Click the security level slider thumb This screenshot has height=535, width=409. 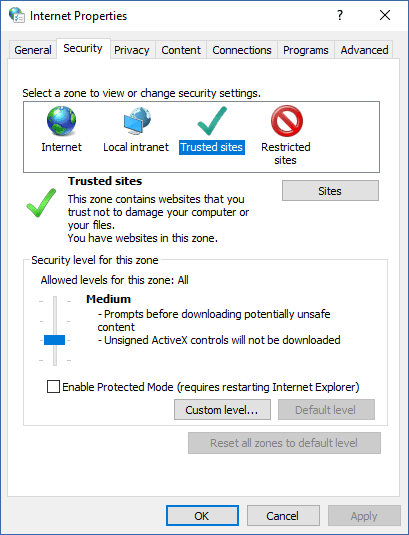[x=55, y=340]
